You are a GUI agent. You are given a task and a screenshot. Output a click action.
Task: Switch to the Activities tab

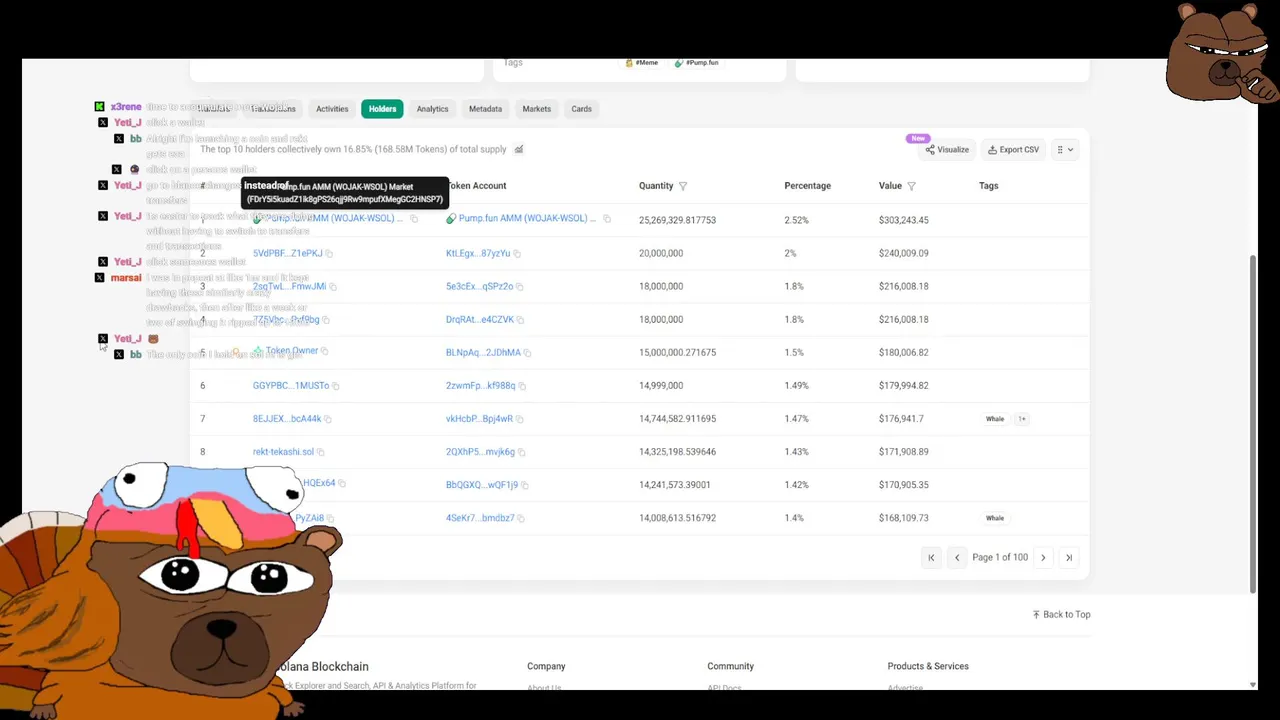pyautogui.click(x=332, y=109)
